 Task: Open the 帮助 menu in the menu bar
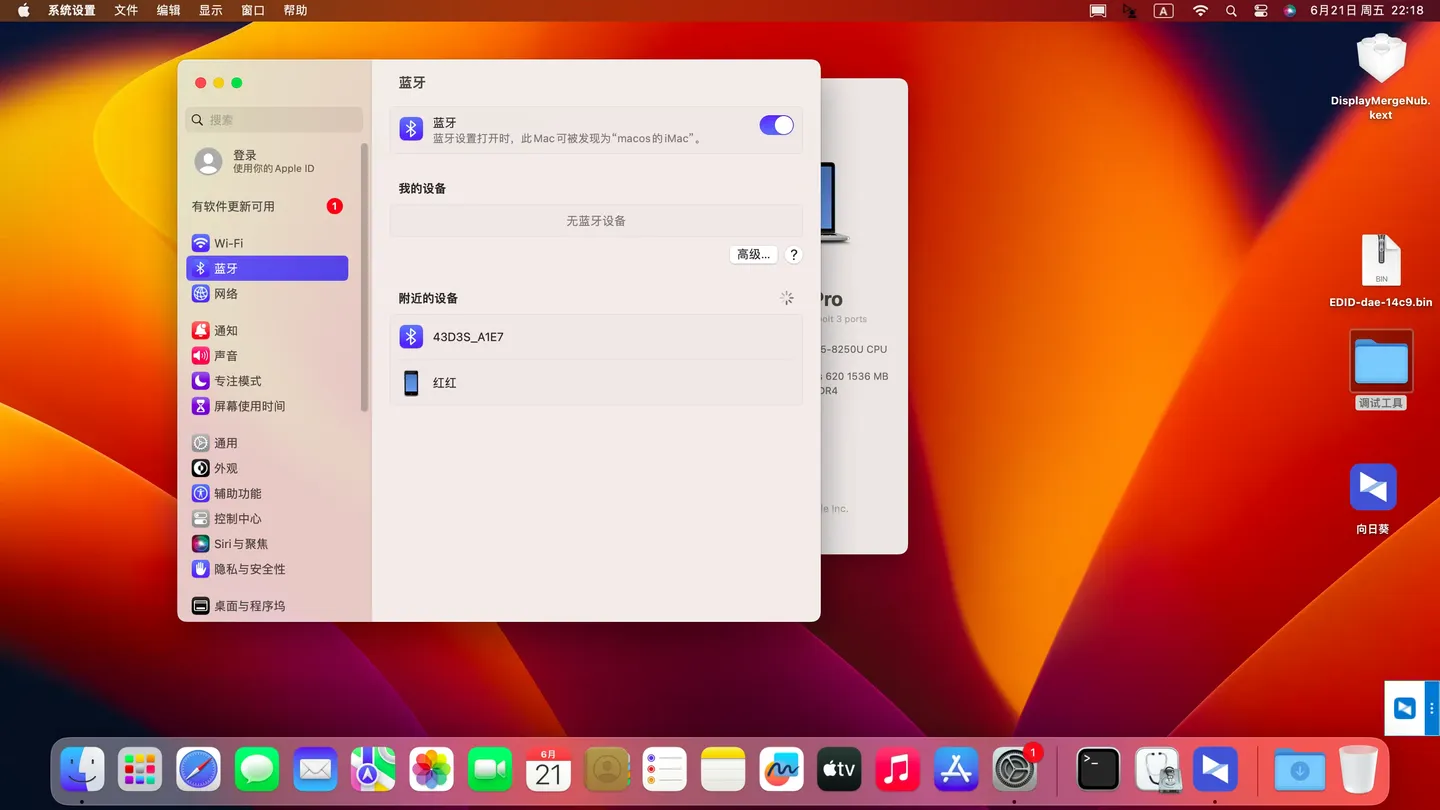pos(294,10)
